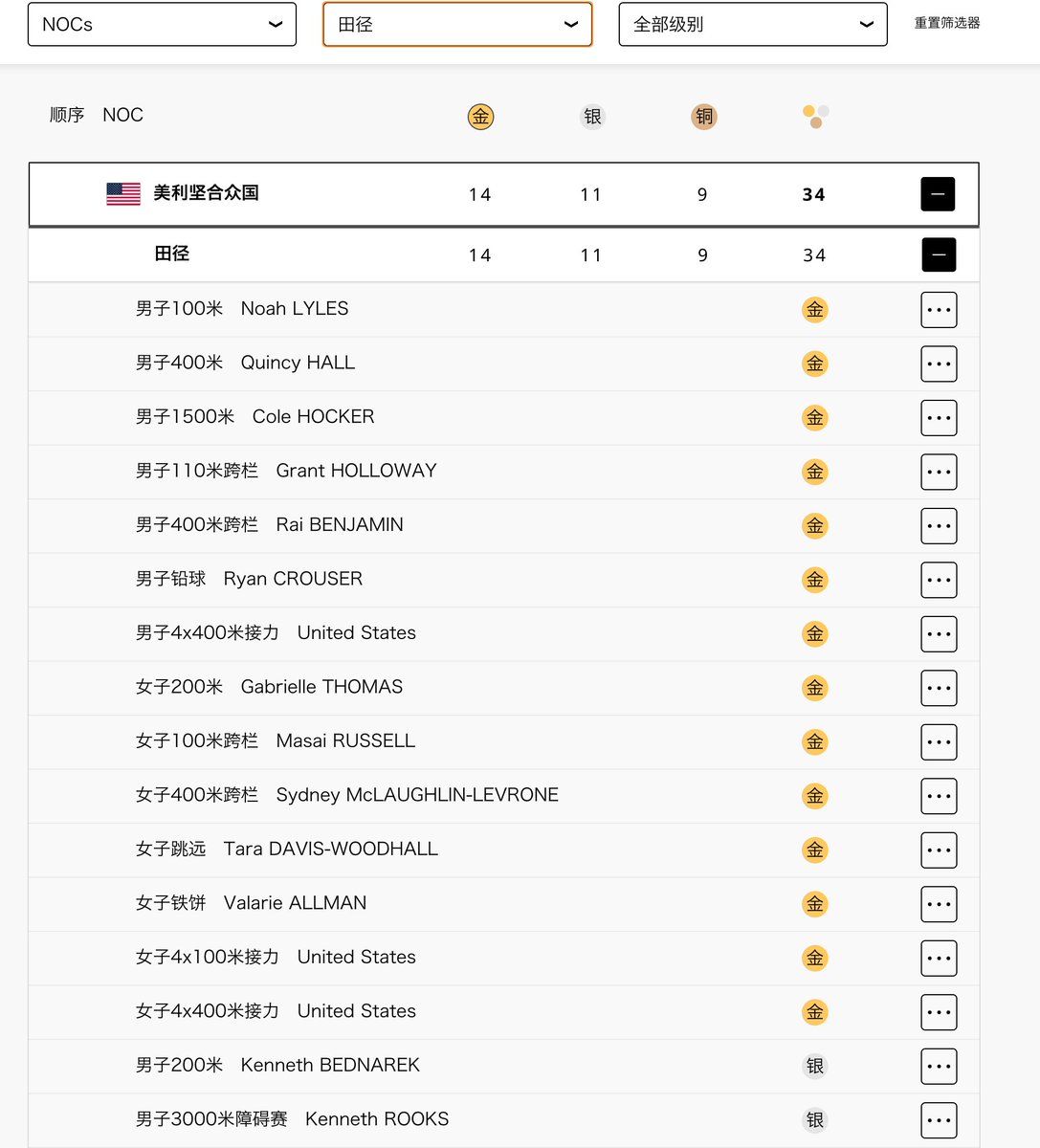Image resolution: width=1040 pixels, height=1148 pixels.
Task: Click gold medal badge for Noah LYLES
Action: pos(815,309)
